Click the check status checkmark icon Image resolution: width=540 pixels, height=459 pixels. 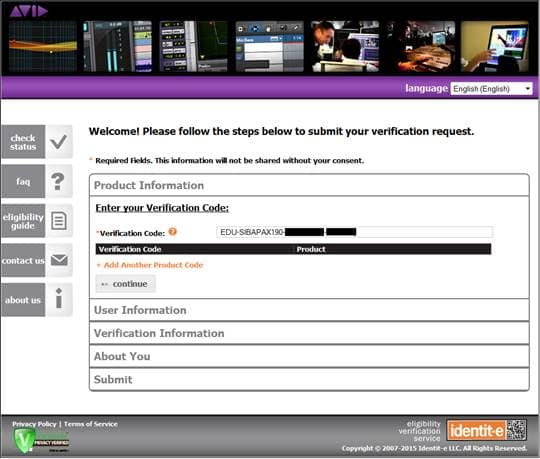[59, 142]
